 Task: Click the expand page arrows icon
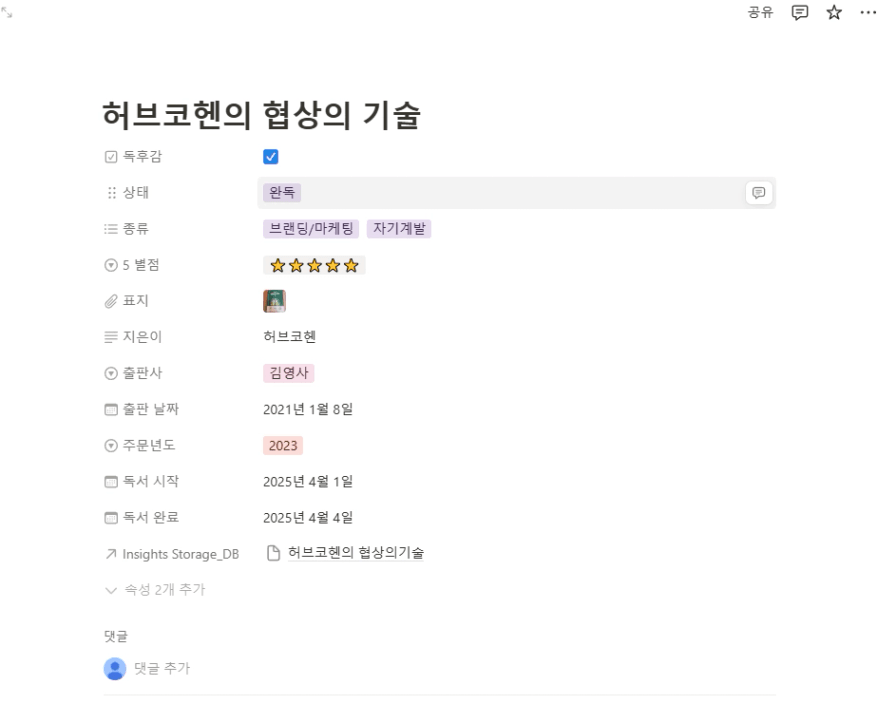tap(7, 12)
